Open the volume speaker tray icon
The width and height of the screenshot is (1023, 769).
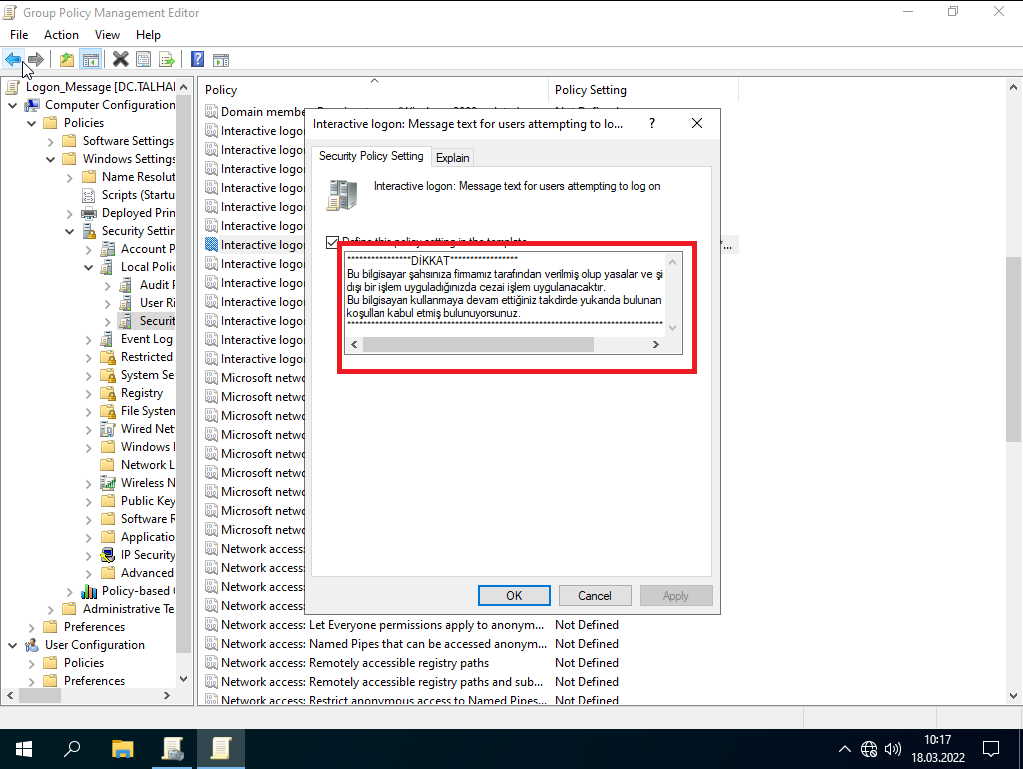coord(893,749)
